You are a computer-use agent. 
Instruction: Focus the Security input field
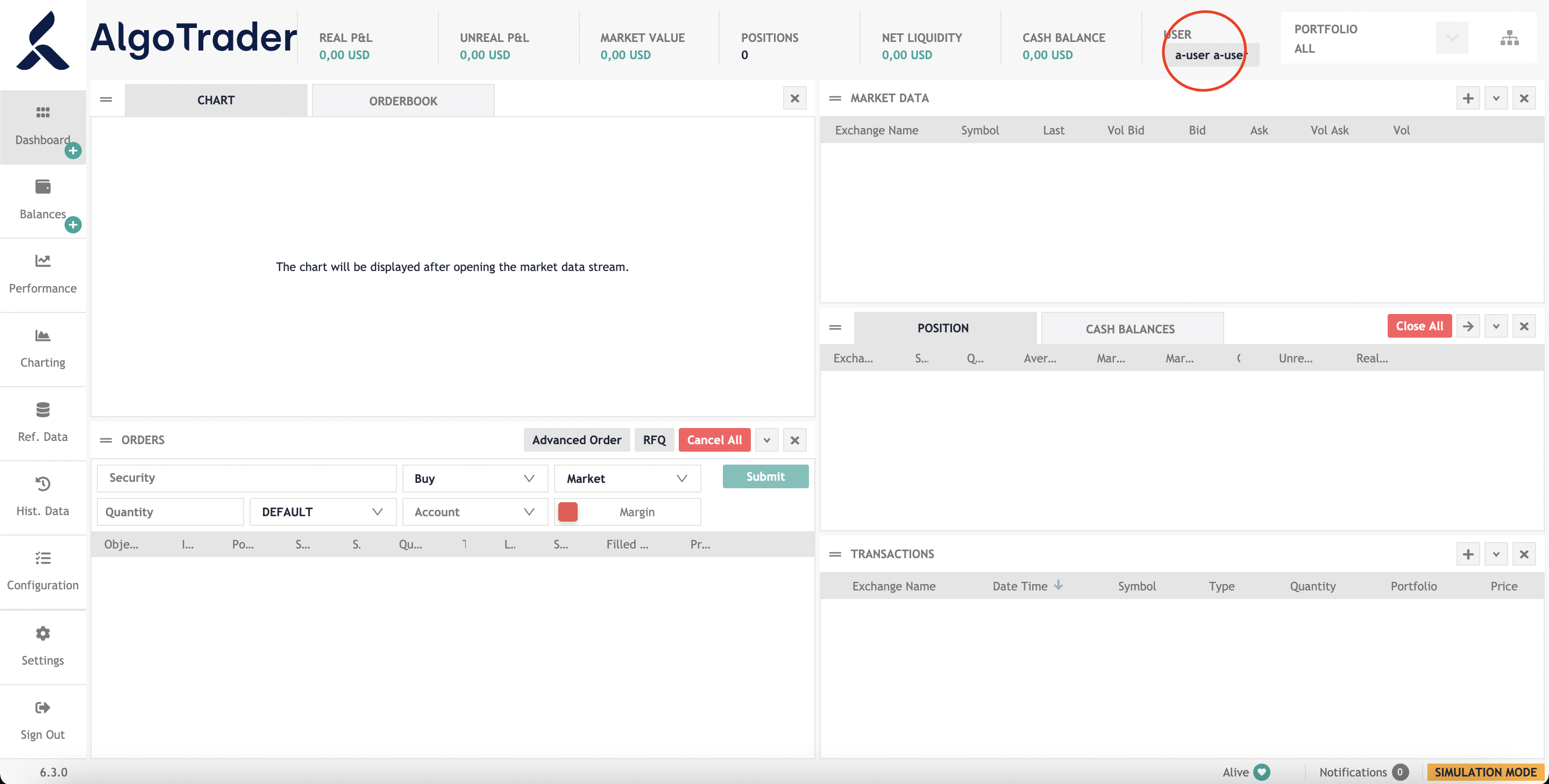click(246, 478)
